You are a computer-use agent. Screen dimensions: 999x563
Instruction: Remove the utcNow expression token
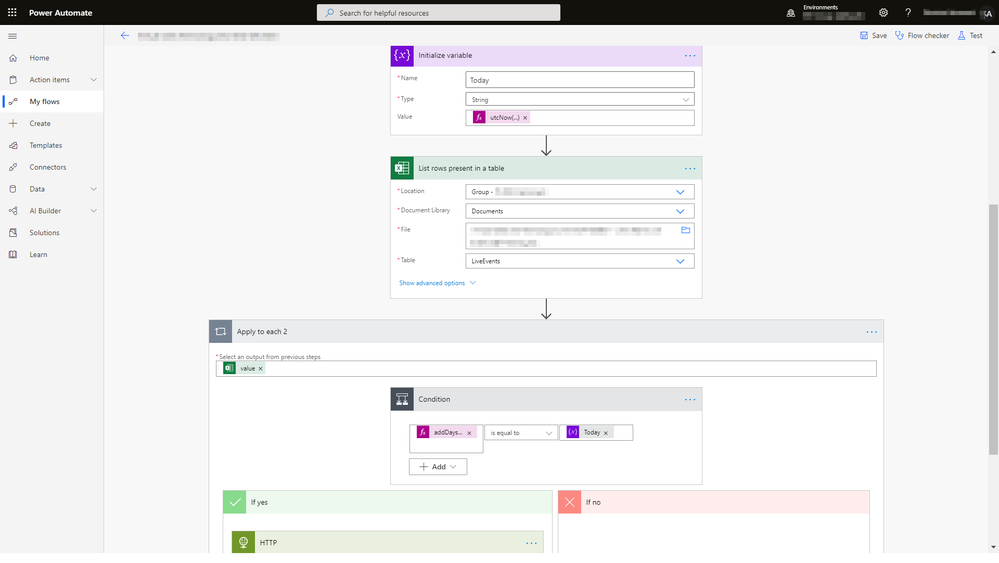[525, 118]
